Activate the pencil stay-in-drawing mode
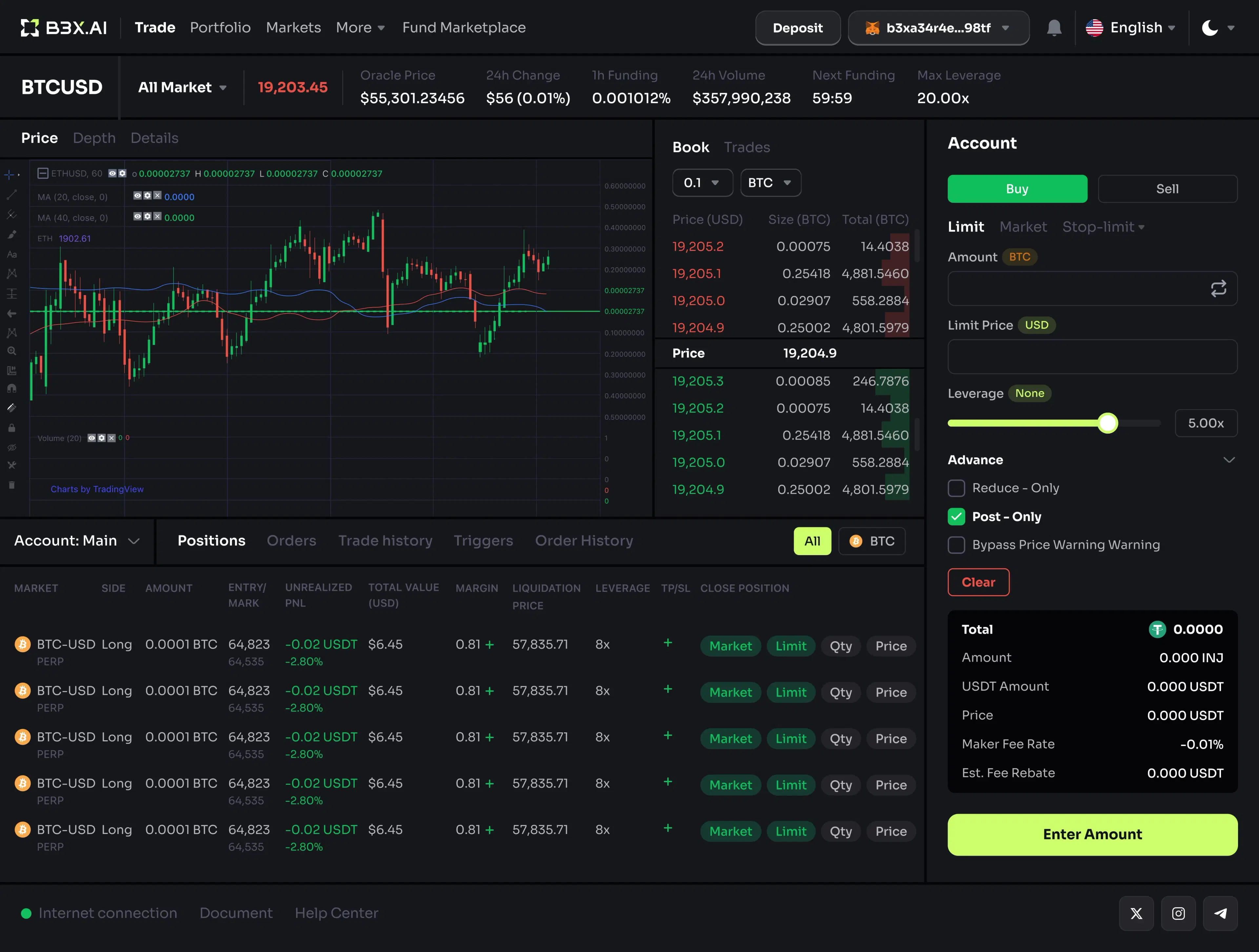The width and height of the screenshot is (1259, 952). 11,408
